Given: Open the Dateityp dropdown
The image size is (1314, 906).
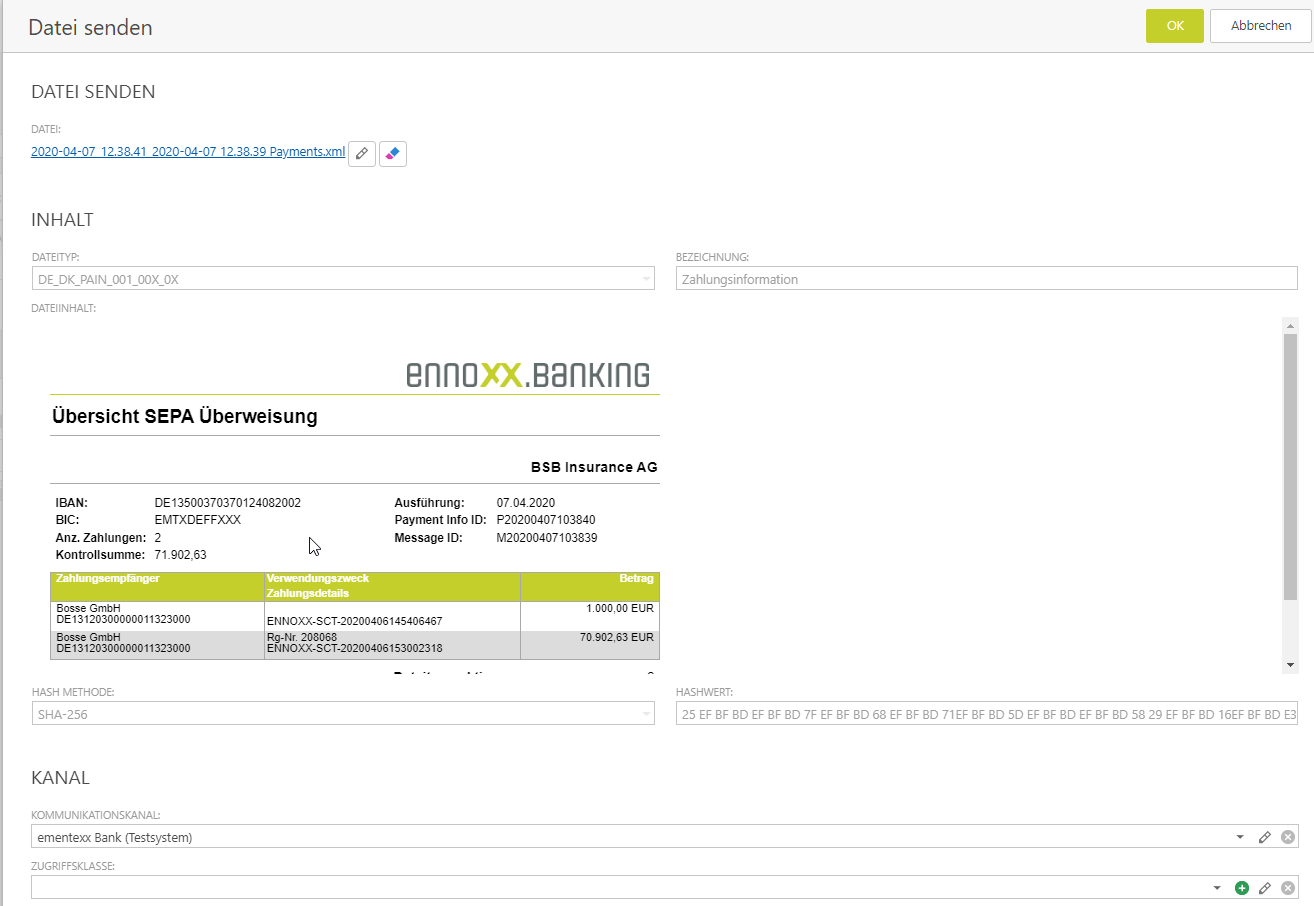Looking at the screenshot, I should pyautogui.click(x=646, y=280).
